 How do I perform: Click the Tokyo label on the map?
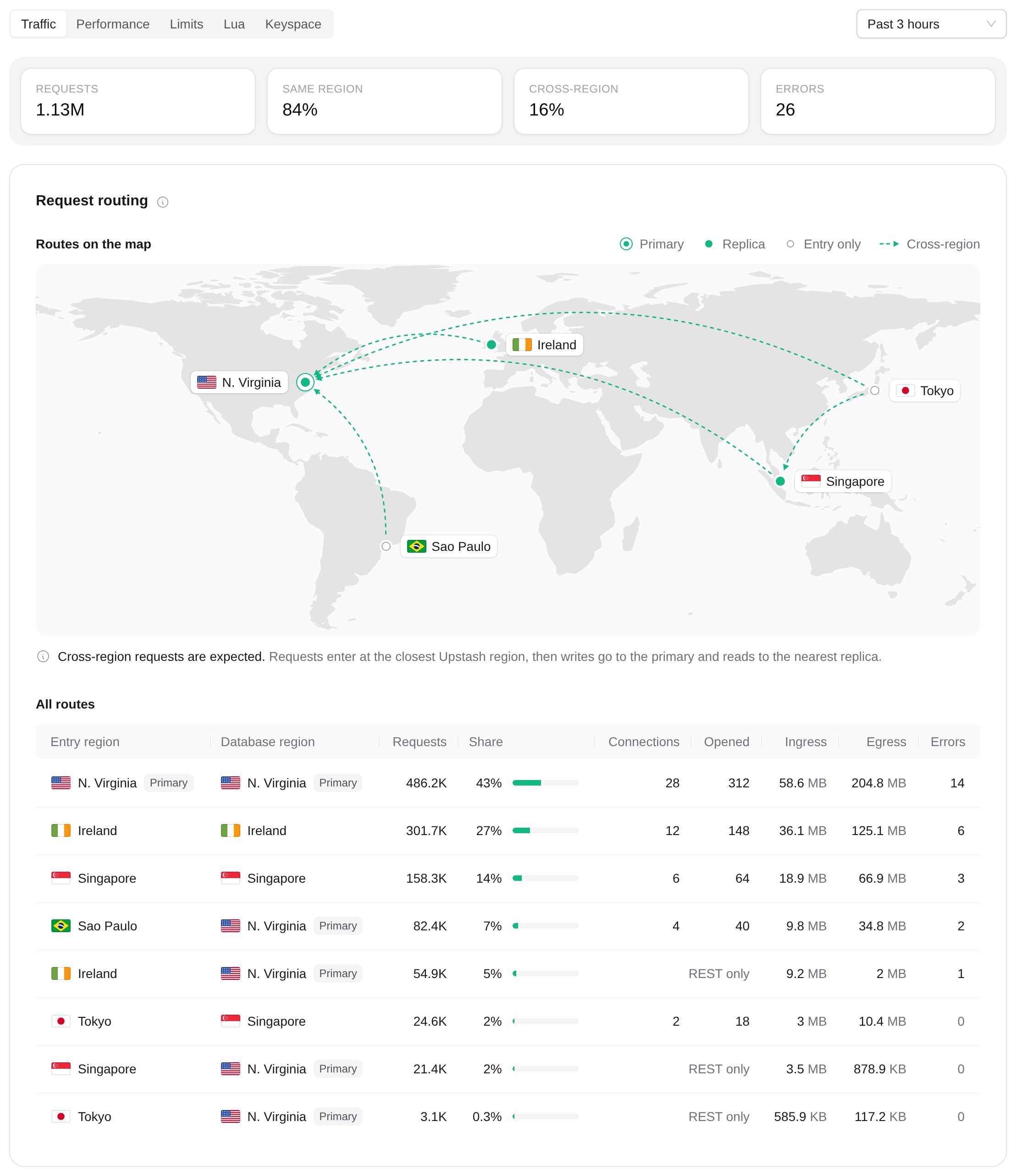(x=924, y=390)
